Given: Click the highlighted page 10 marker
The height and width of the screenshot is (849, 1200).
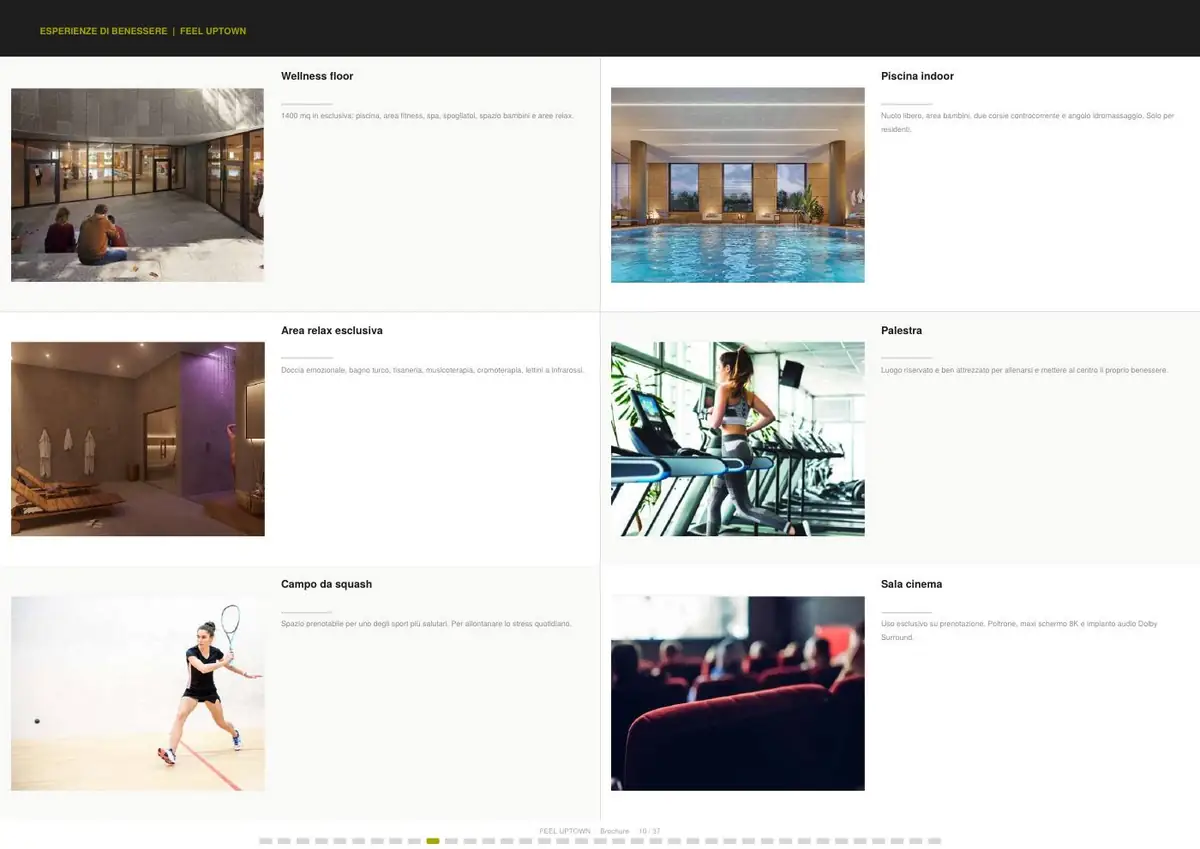Looking at the screenshot, I should [x=433, y=842].
